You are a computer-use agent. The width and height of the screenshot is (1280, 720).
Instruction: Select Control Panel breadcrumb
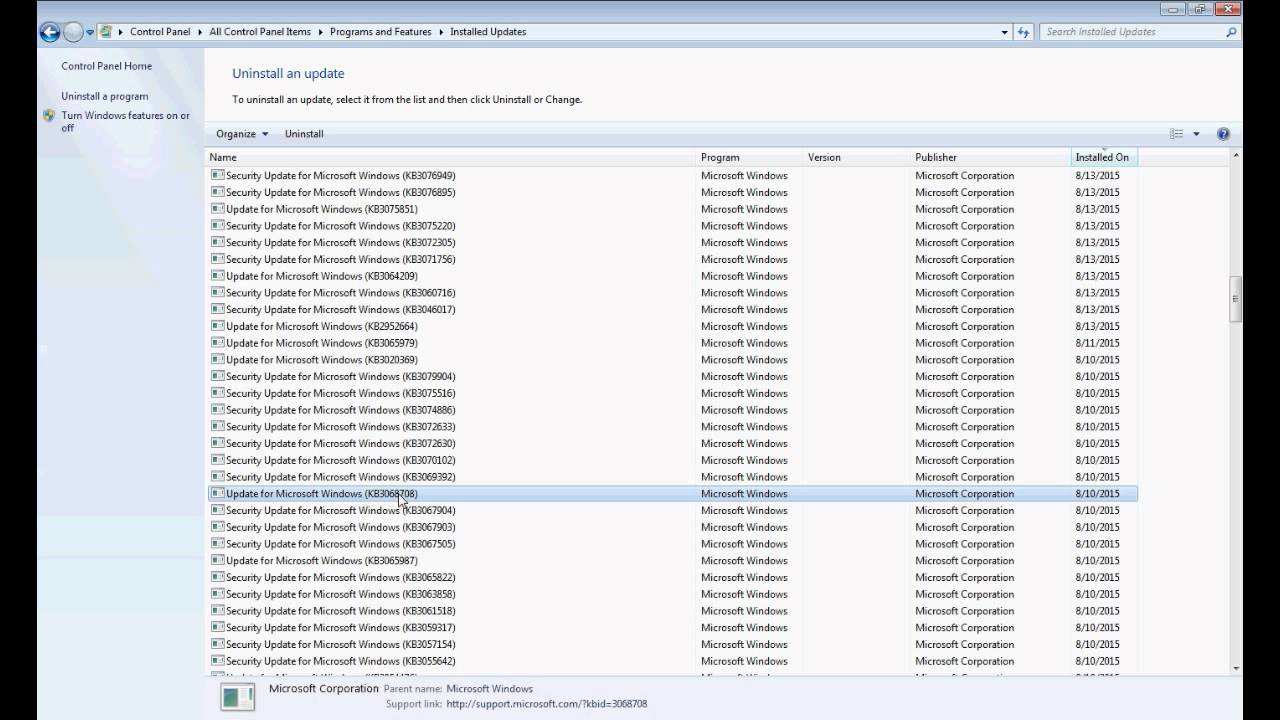160,32
